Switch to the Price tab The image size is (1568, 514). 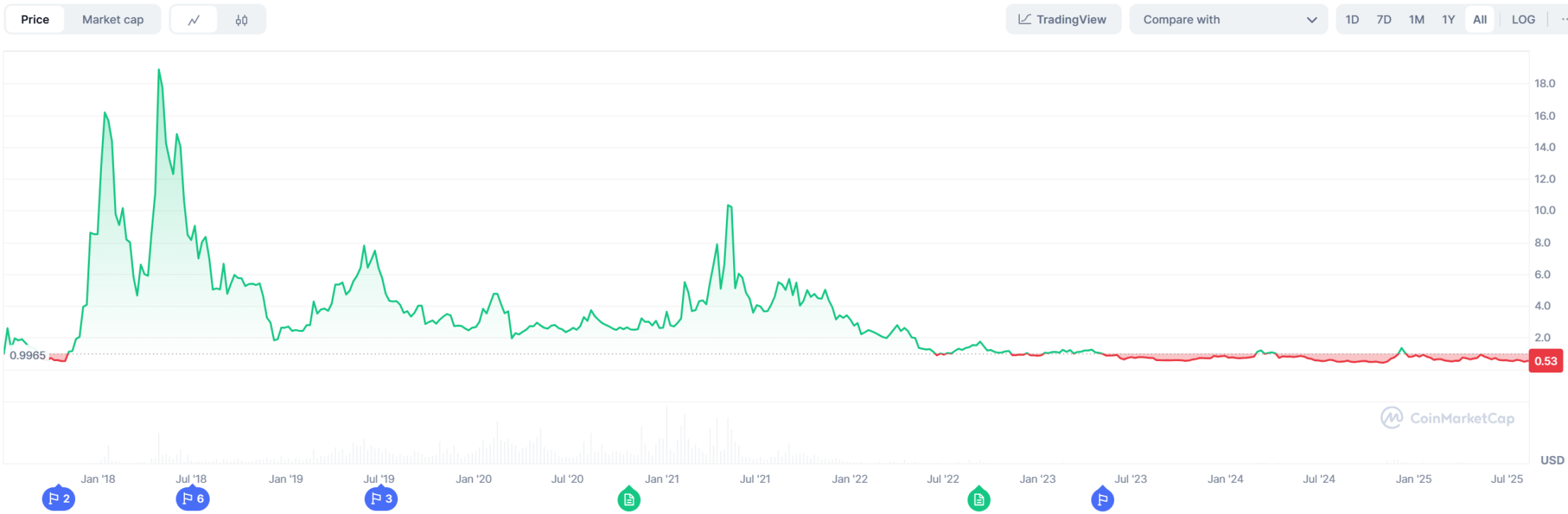[x=35, y=20]
